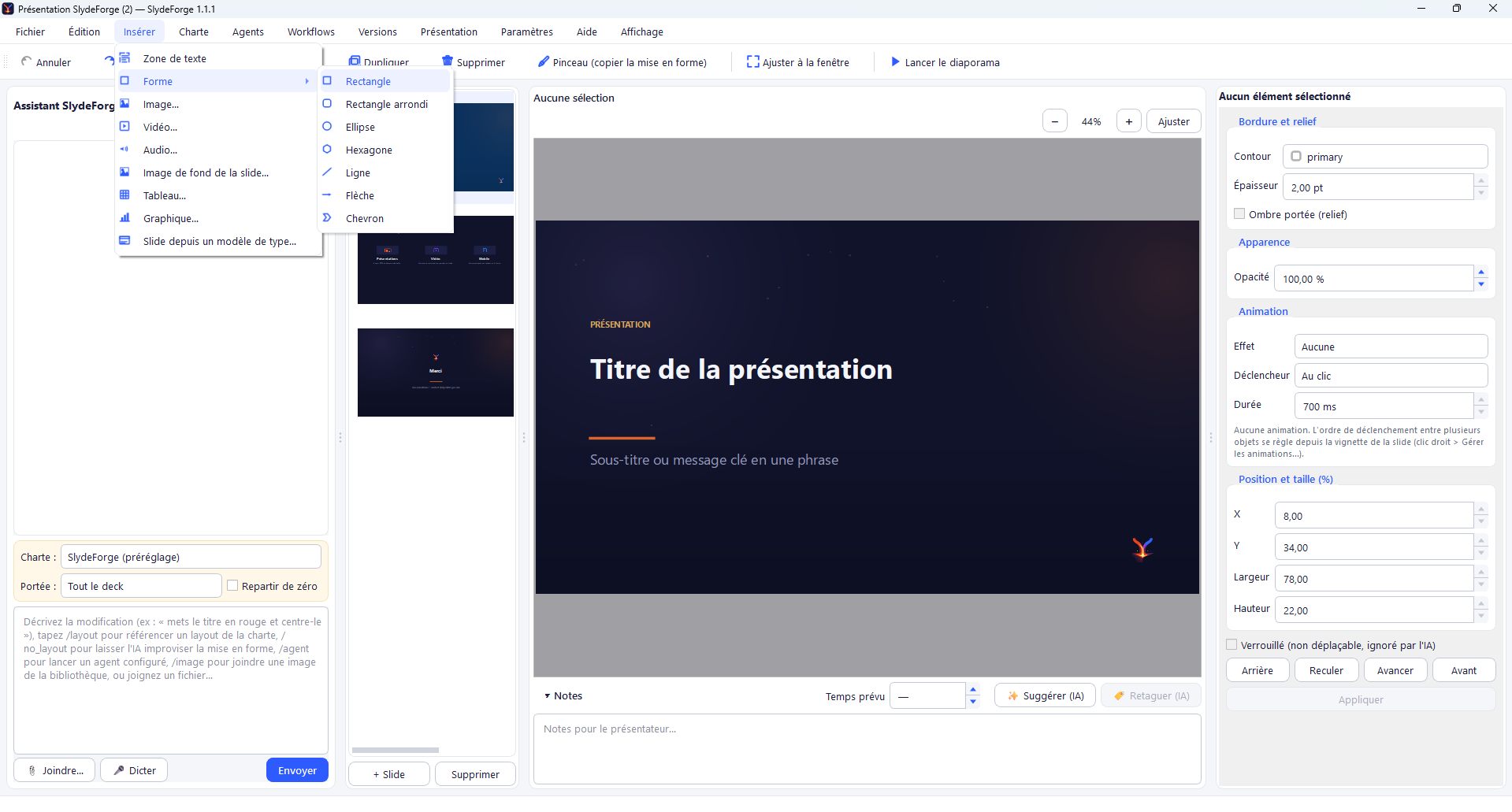1512x812 pixels.
Task: Increase Opacité value with up stepper arrow
Action: (x=1481, y=273)
